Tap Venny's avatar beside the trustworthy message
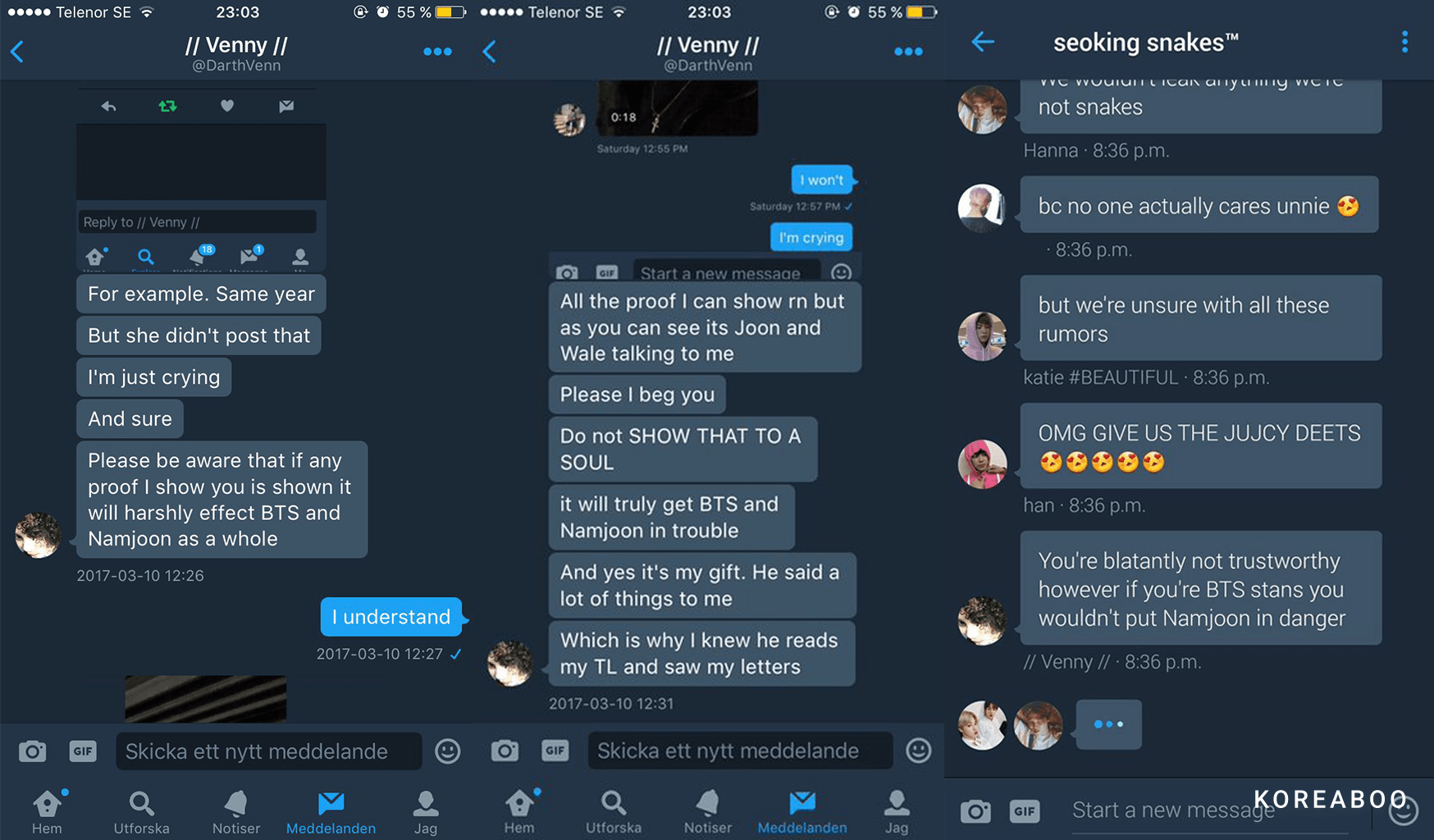The image size is (1434, 840). (x=982, y=620)
